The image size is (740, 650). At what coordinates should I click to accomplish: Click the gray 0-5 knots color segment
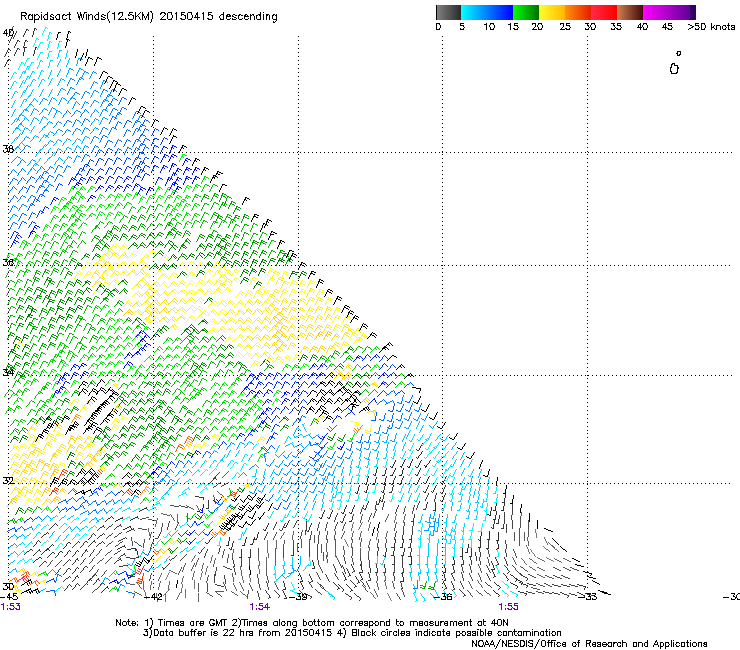click(x=448, y=12)
